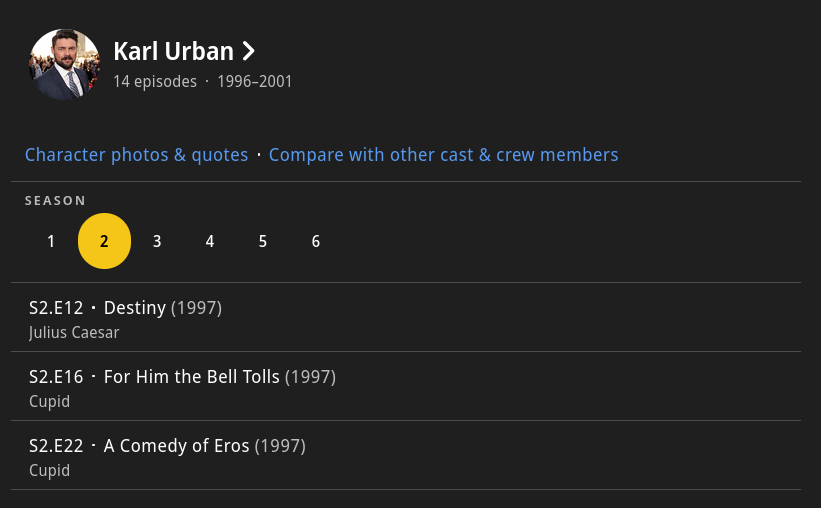This screenshot has height=508, width=821.
Task: Switch to season 3
Action: click(x=157, y=241)
